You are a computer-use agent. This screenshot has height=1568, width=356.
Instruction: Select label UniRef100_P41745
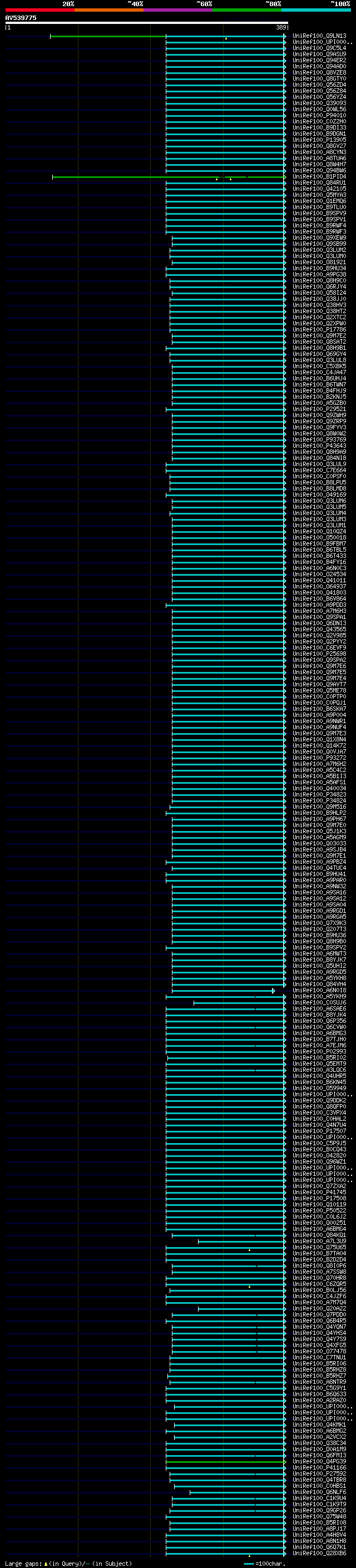click(x=319, y=1192)
